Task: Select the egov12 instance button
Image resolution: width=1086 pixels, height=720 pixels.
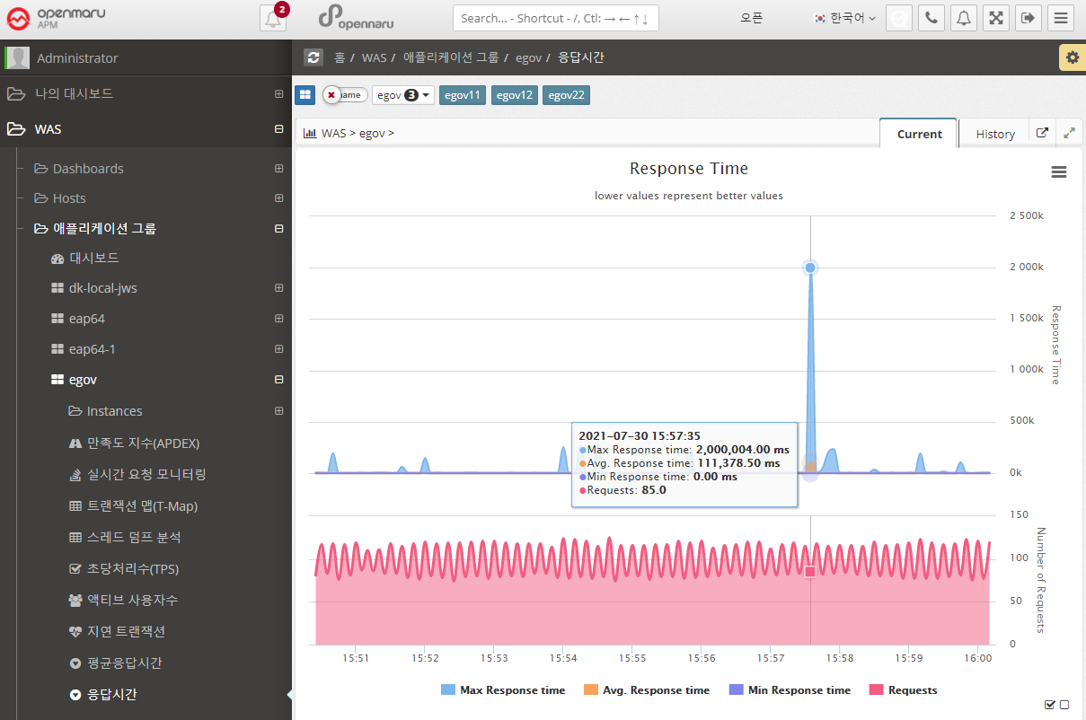Action: 514,95
